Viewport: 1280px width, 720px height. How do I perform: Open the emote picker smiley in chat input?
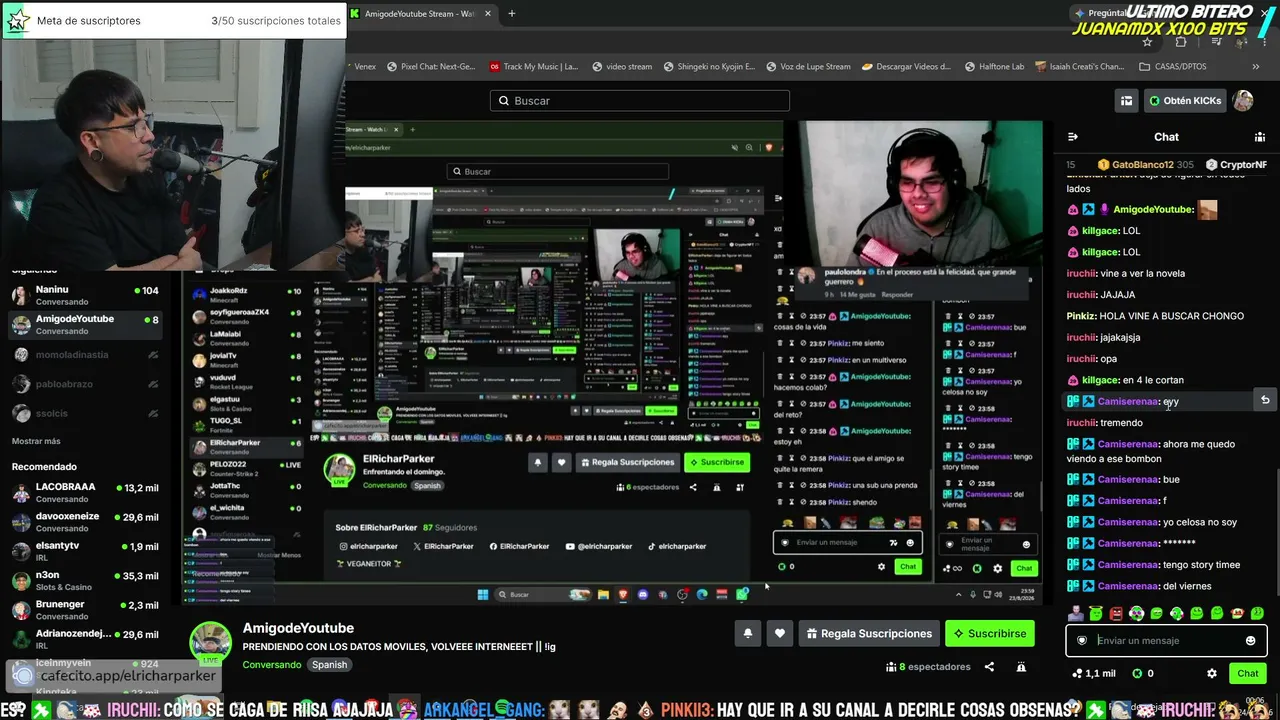(1250, 641)
